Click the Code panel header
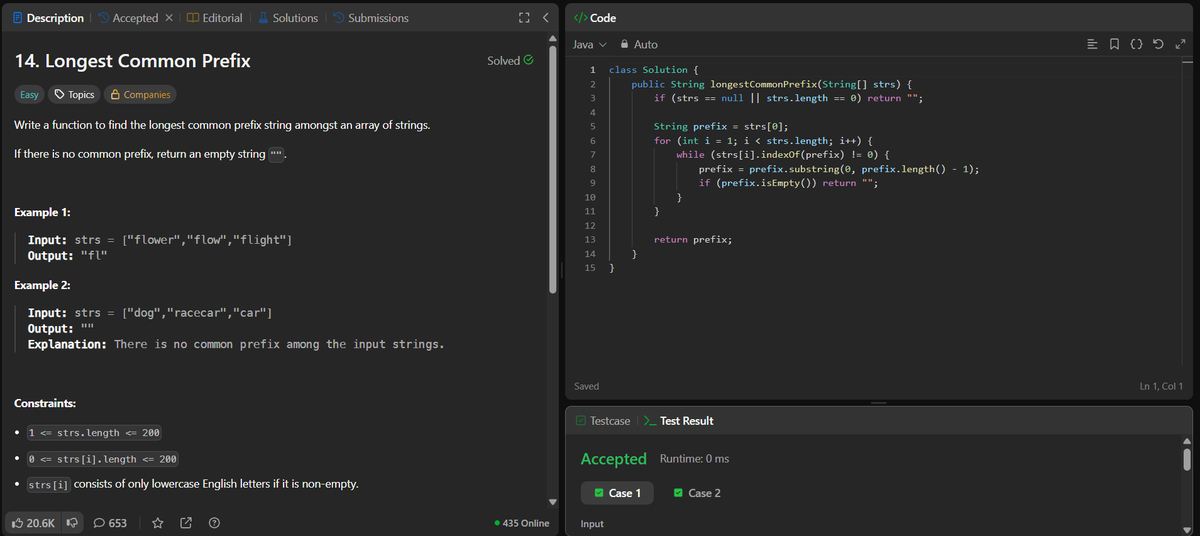This screenshot has height=536, width=1200. [595, 18]
